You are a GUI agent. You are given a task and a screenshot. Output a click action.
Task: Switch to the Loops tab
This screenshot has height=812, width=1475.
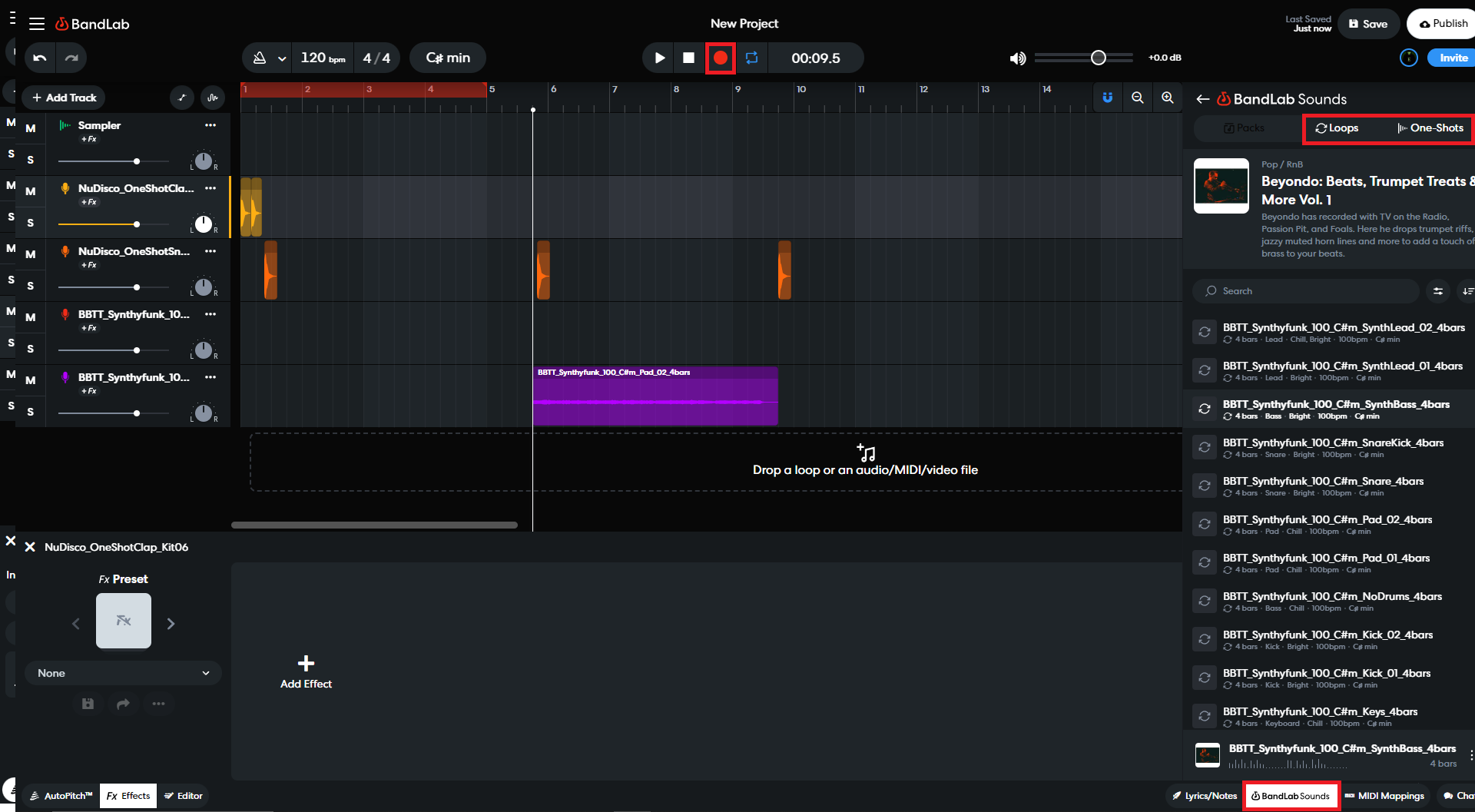tap(1337, 128)
